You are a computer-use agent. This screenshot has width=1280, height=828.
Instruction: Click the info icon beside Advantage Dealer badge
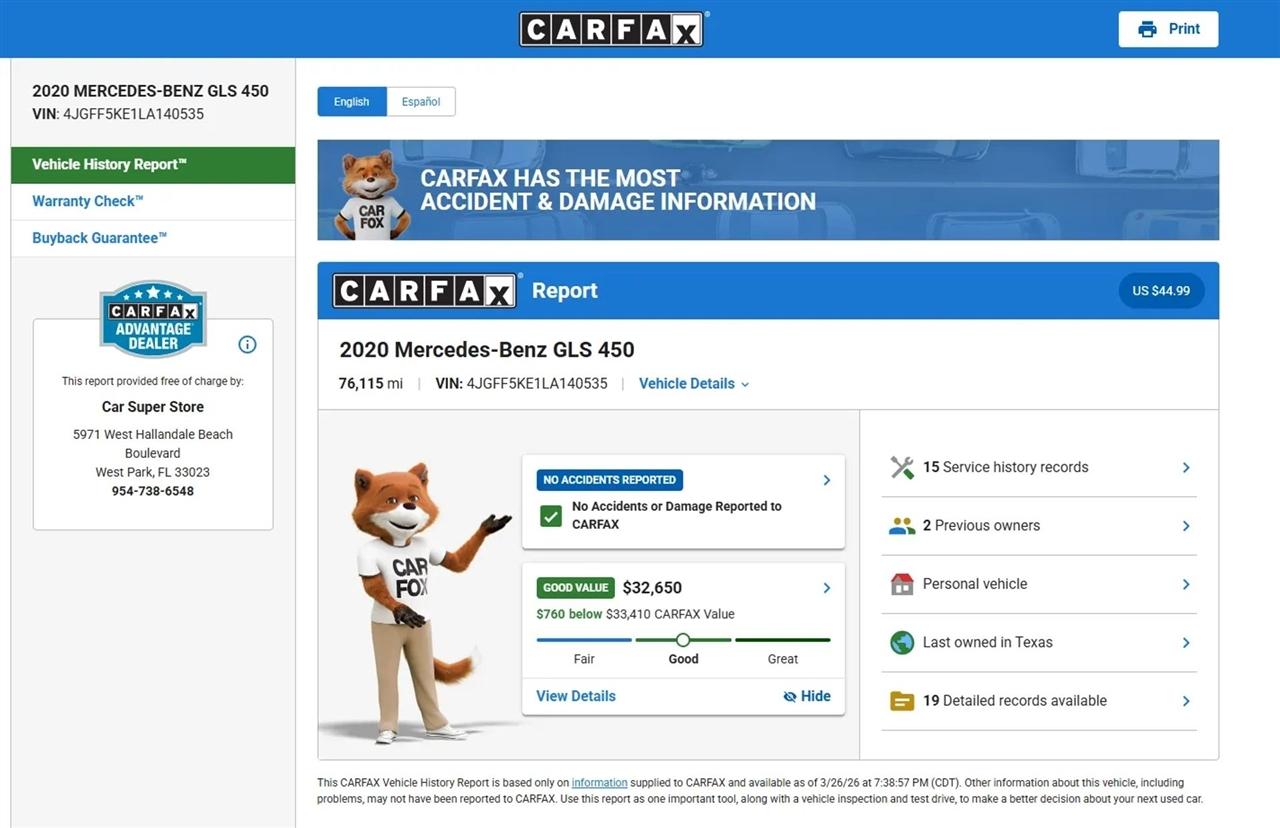247,345
